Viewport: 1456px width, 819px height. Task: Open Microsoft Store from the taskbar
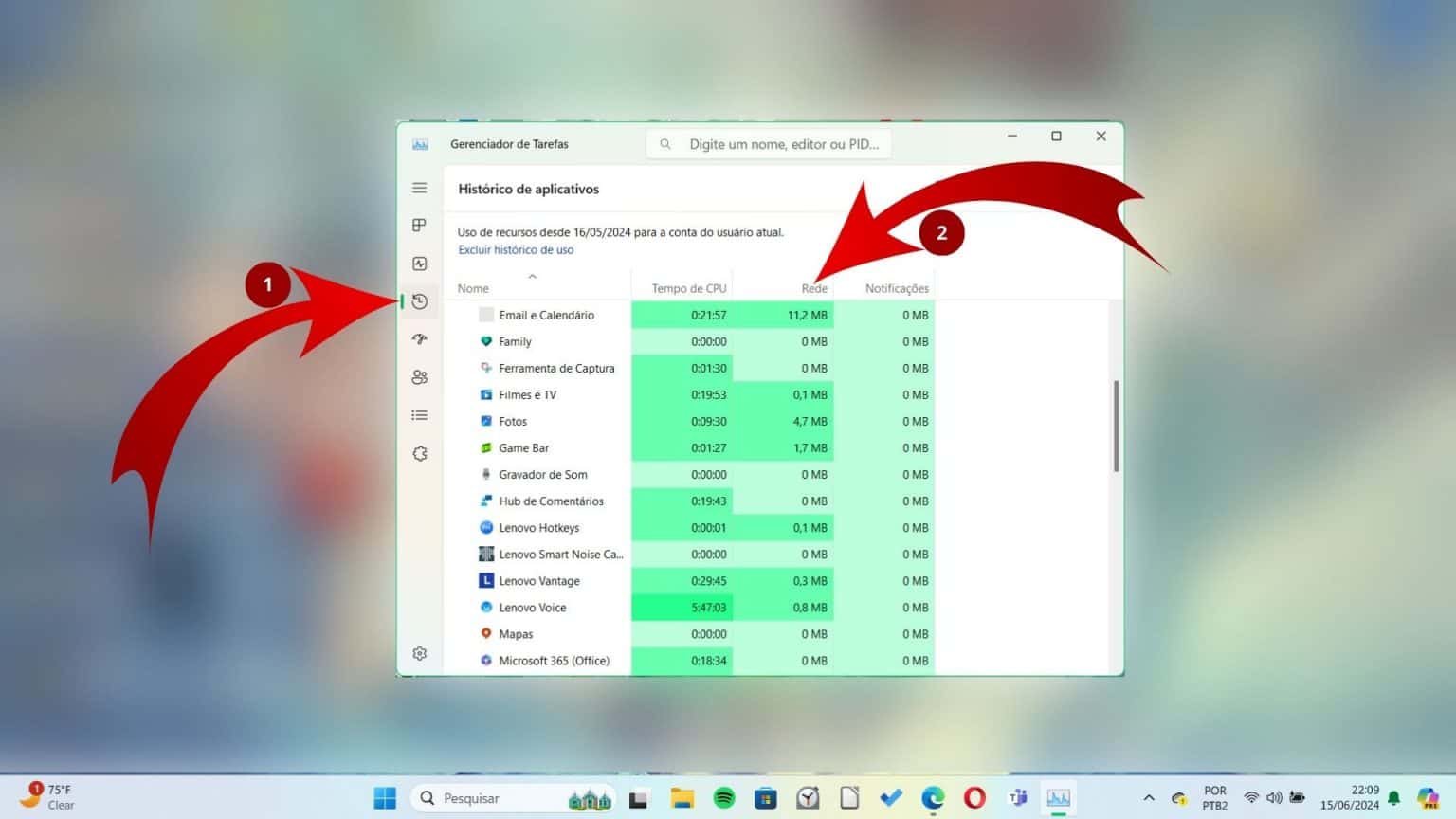(766, 798)
